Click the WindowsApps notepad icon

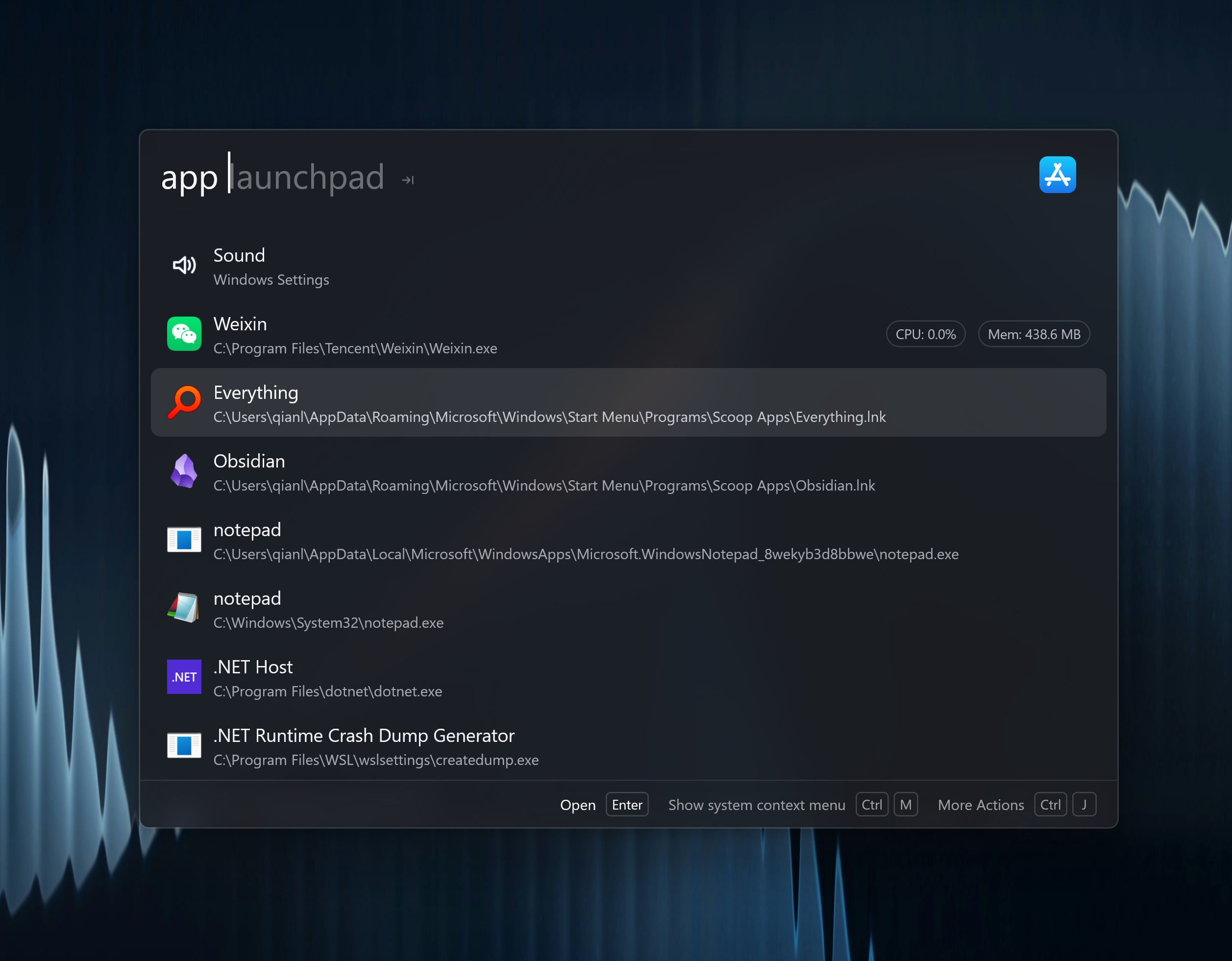point(184,540)
